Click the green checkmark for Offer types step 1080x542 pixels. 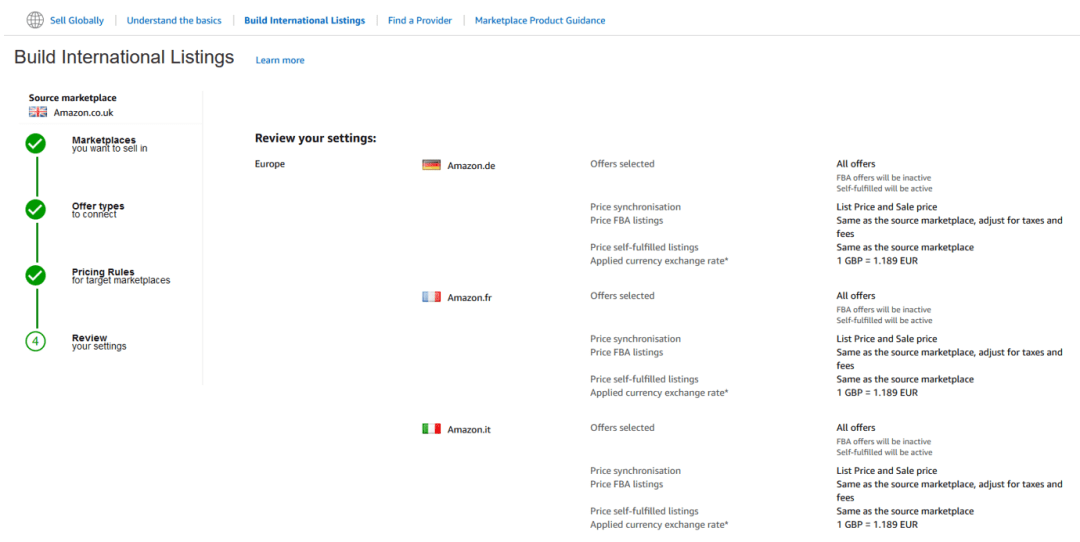pos(36,209)
